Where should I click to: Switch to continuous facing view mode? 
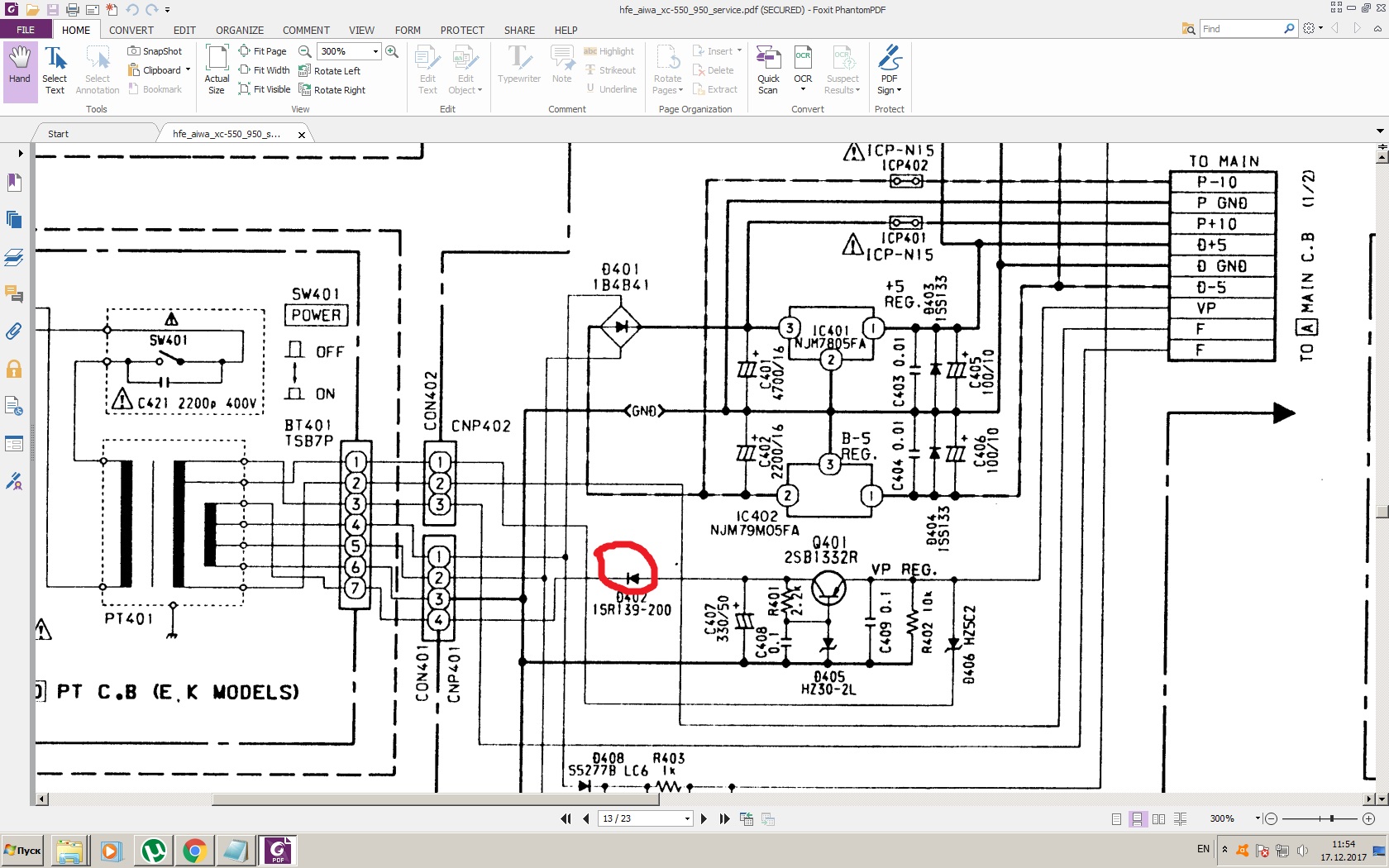1180,818
